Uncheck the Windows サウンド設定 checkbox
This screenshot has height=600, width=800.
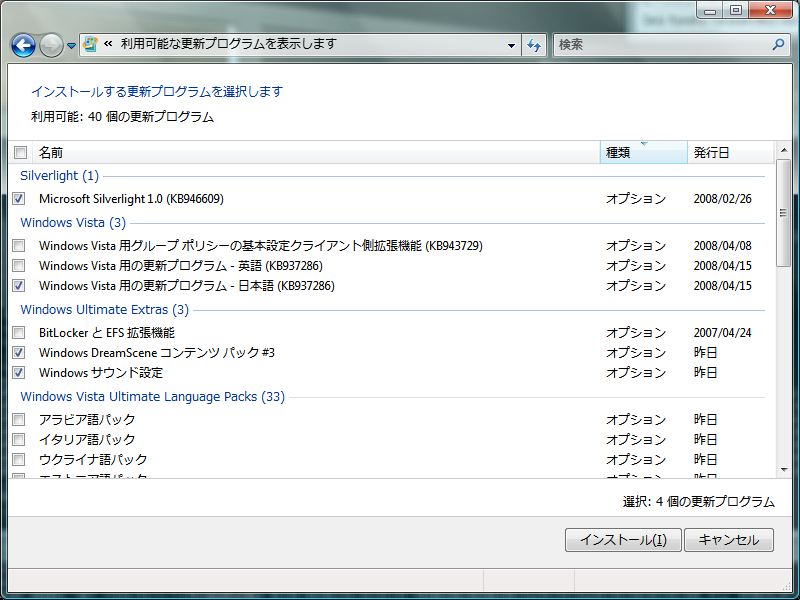click(19, 372)
